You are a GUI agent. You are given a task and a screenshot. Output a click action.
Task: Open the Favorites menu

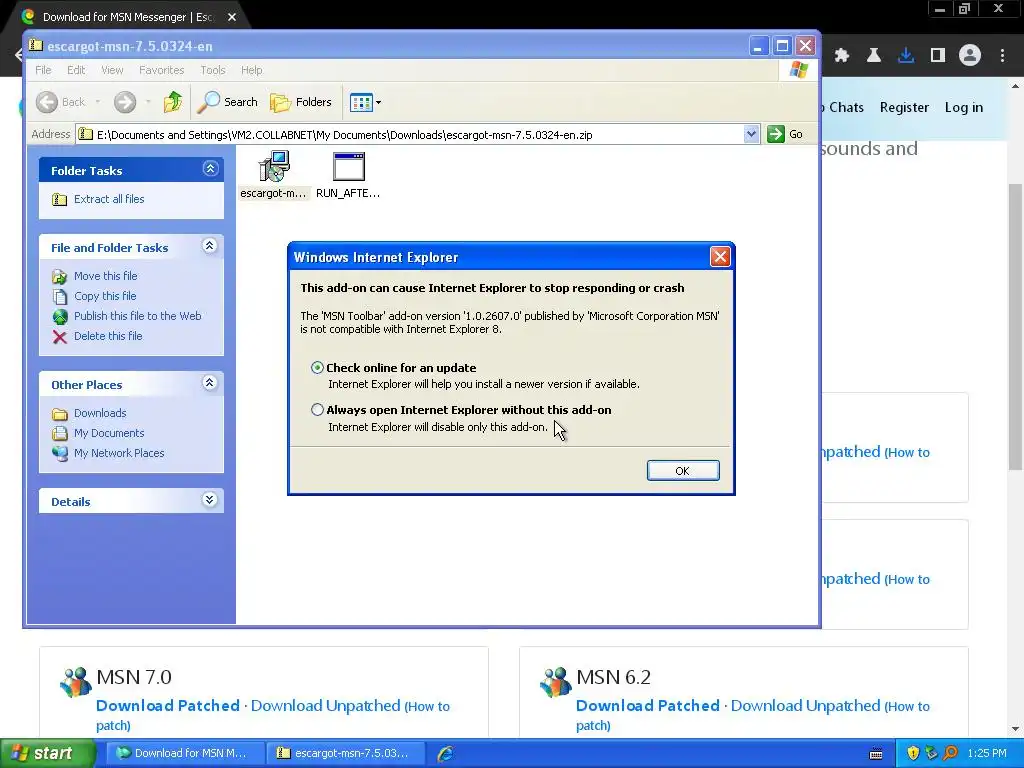tap(161, 70)
